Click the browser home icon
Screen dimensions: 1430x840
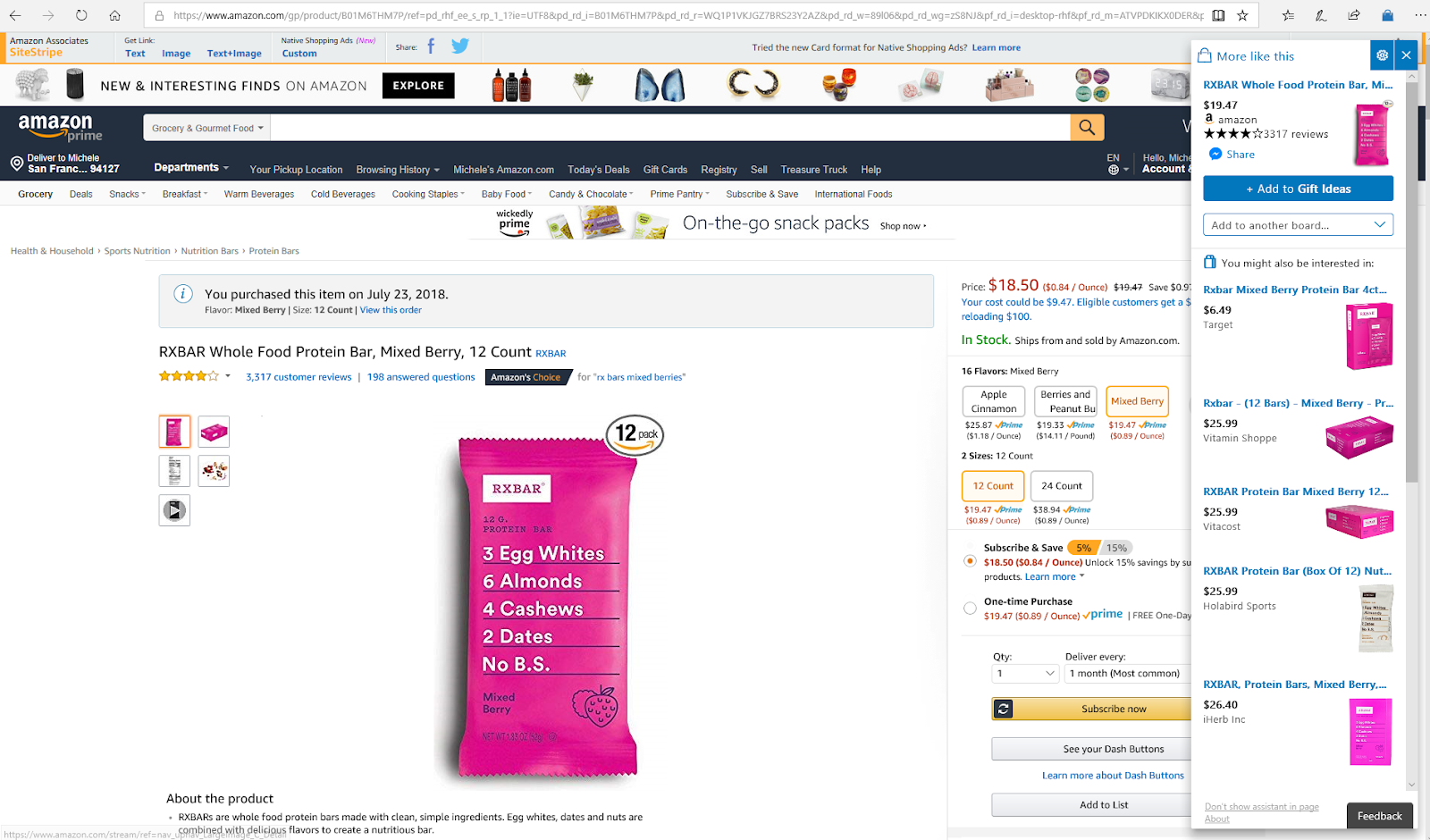[114, 15]
